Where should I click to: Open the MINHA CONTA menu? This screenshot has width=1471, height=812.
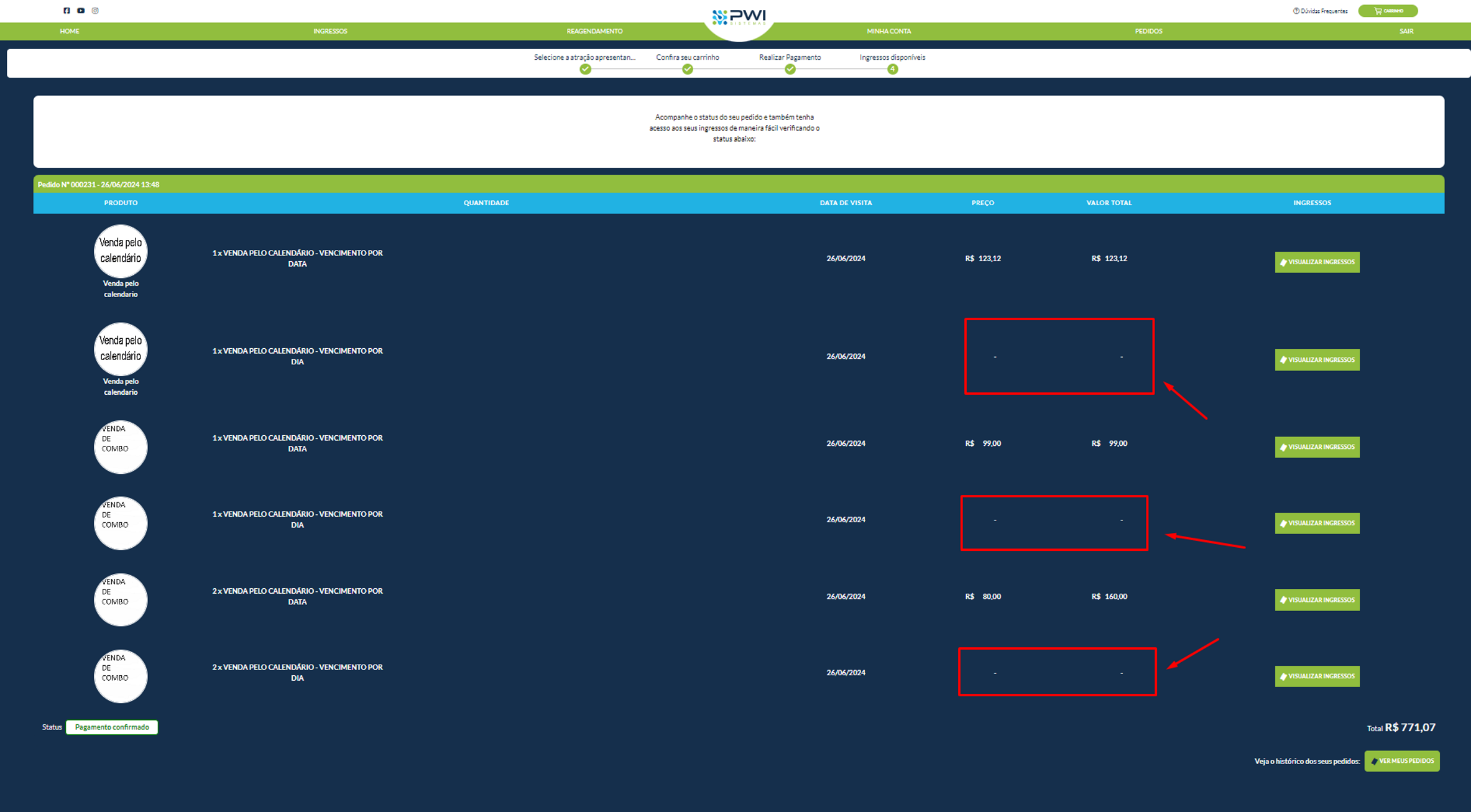(x=888, y=31)
